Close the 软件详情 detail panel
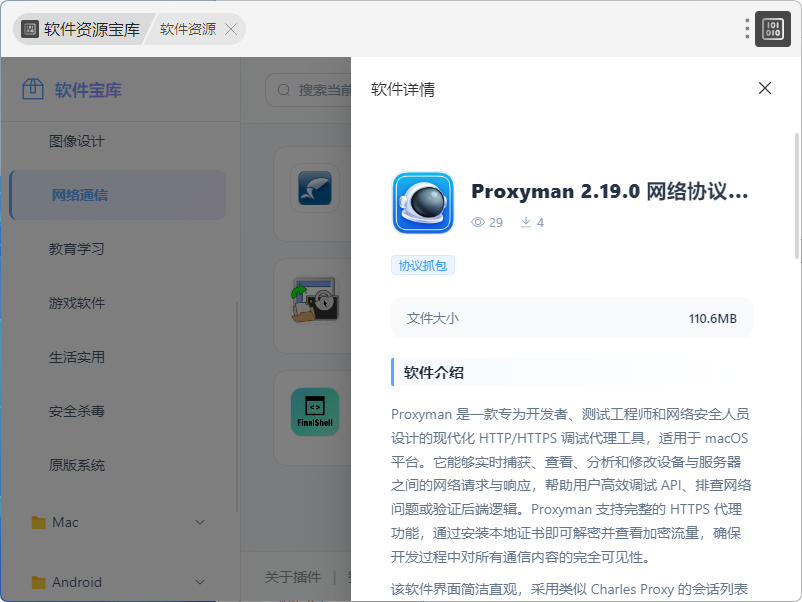 (765, 88)
